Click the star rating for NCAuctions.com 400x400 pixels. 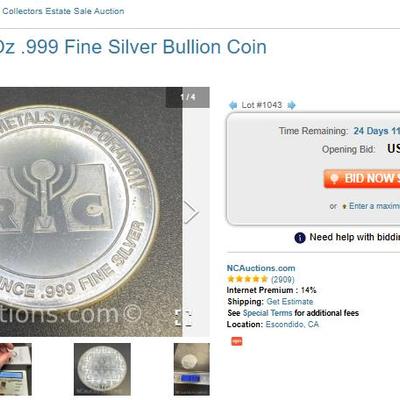pos(247,279)
